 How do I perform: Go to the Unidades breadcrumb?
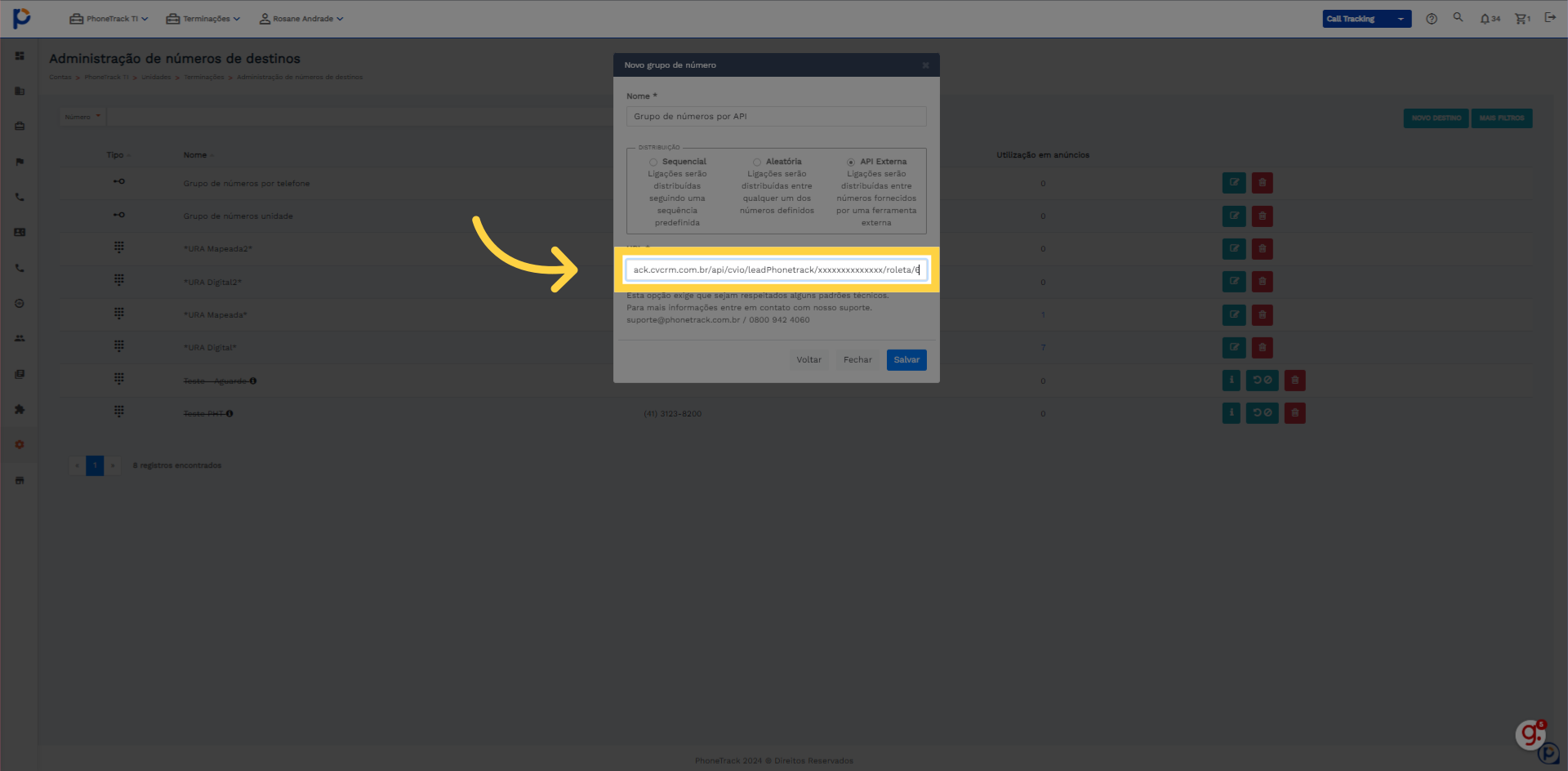point(156,78)
